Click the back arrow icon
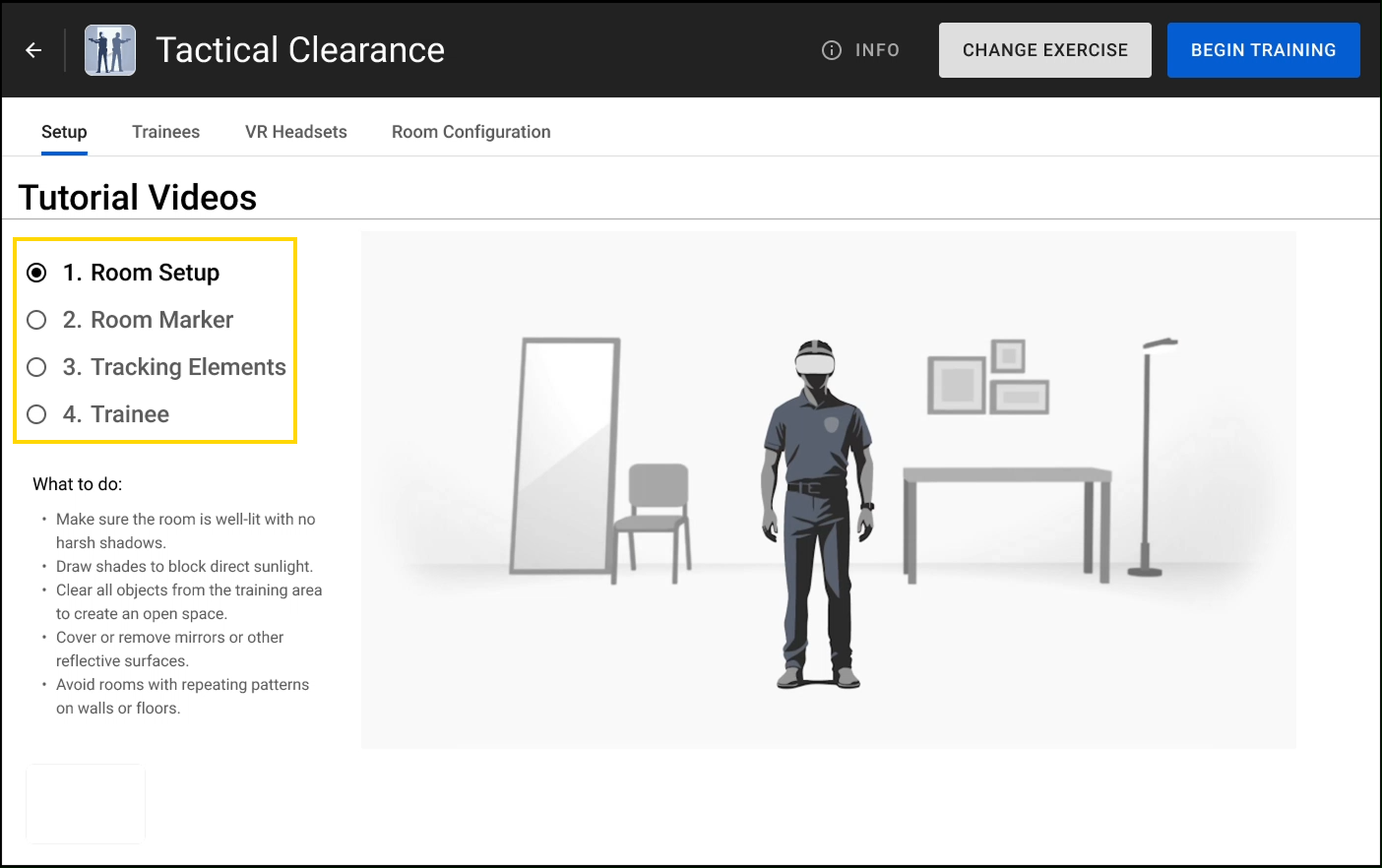Screen dimensions: 1382x868 coord(33,50)
